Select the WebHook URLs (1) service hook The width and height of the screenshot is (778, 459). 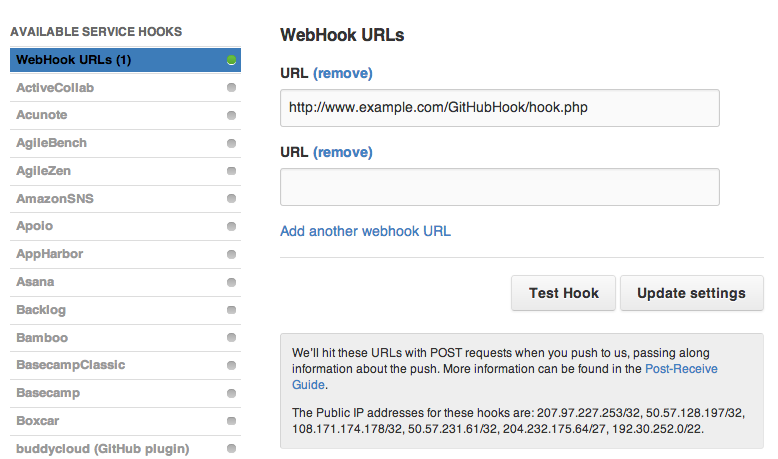coord(74,60)
